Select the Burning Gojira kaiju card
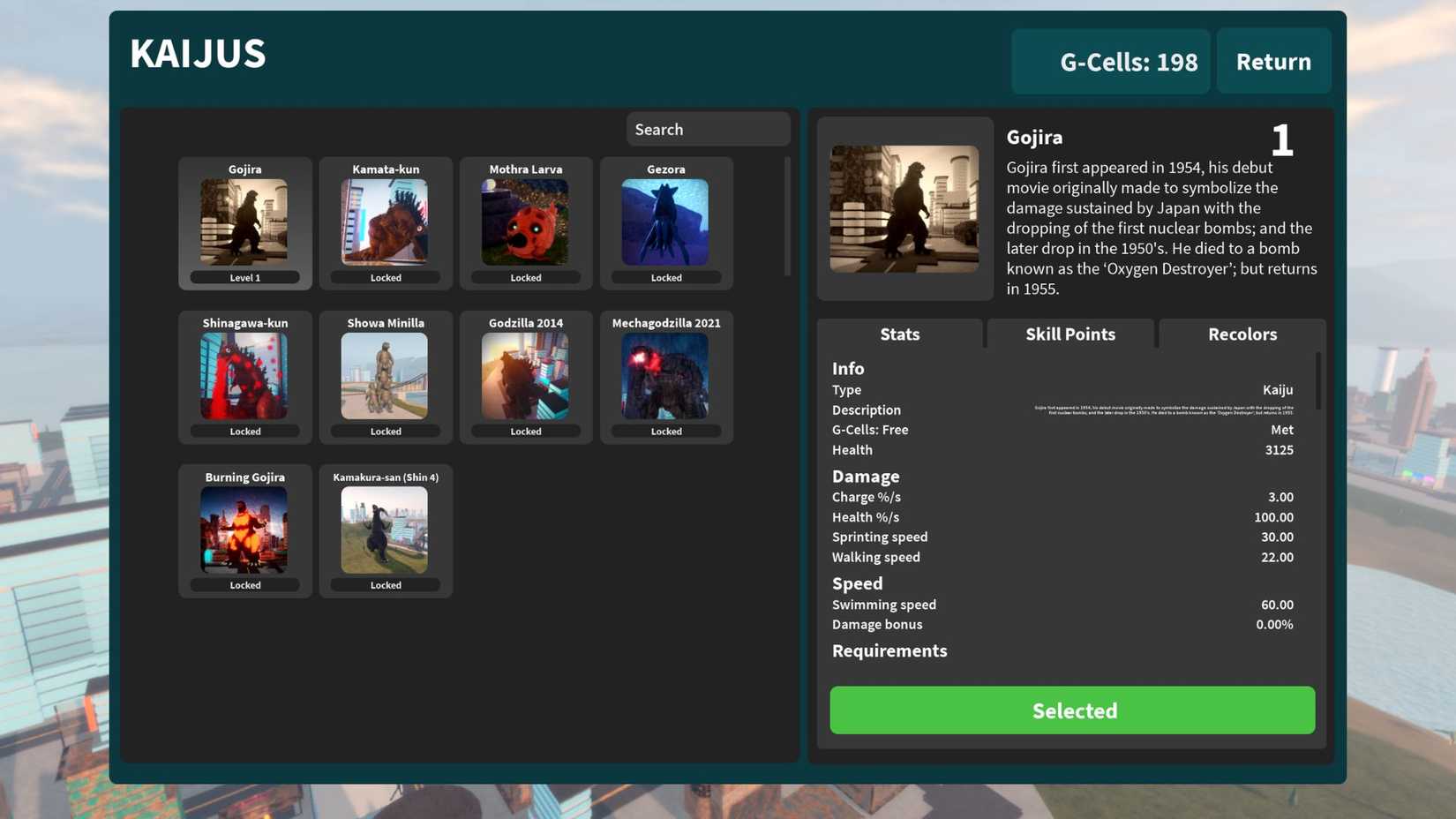 [244, 530]
